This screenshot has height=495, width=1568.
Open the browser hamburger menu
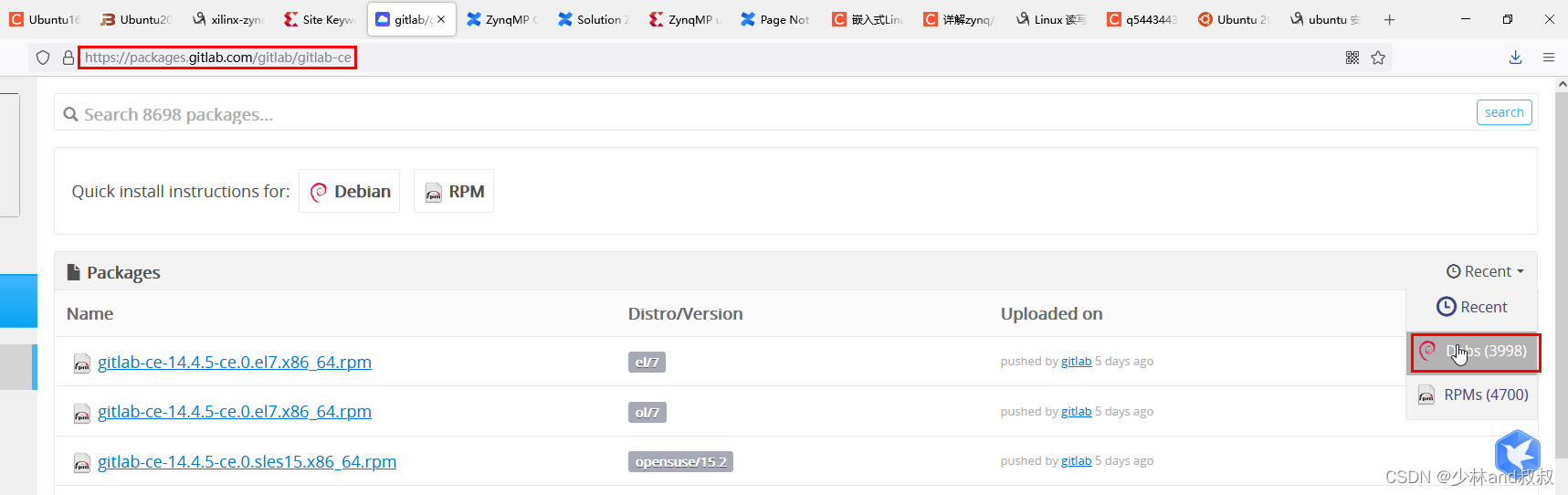(x=1549, y=58)
